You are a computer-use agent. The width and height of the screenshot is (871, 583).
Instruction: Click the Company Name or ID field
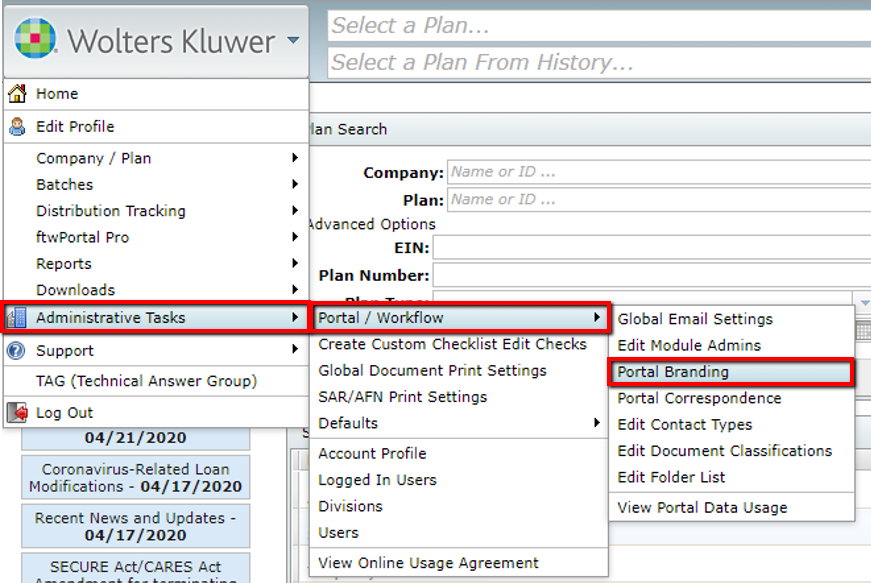[x=659, y=172]
